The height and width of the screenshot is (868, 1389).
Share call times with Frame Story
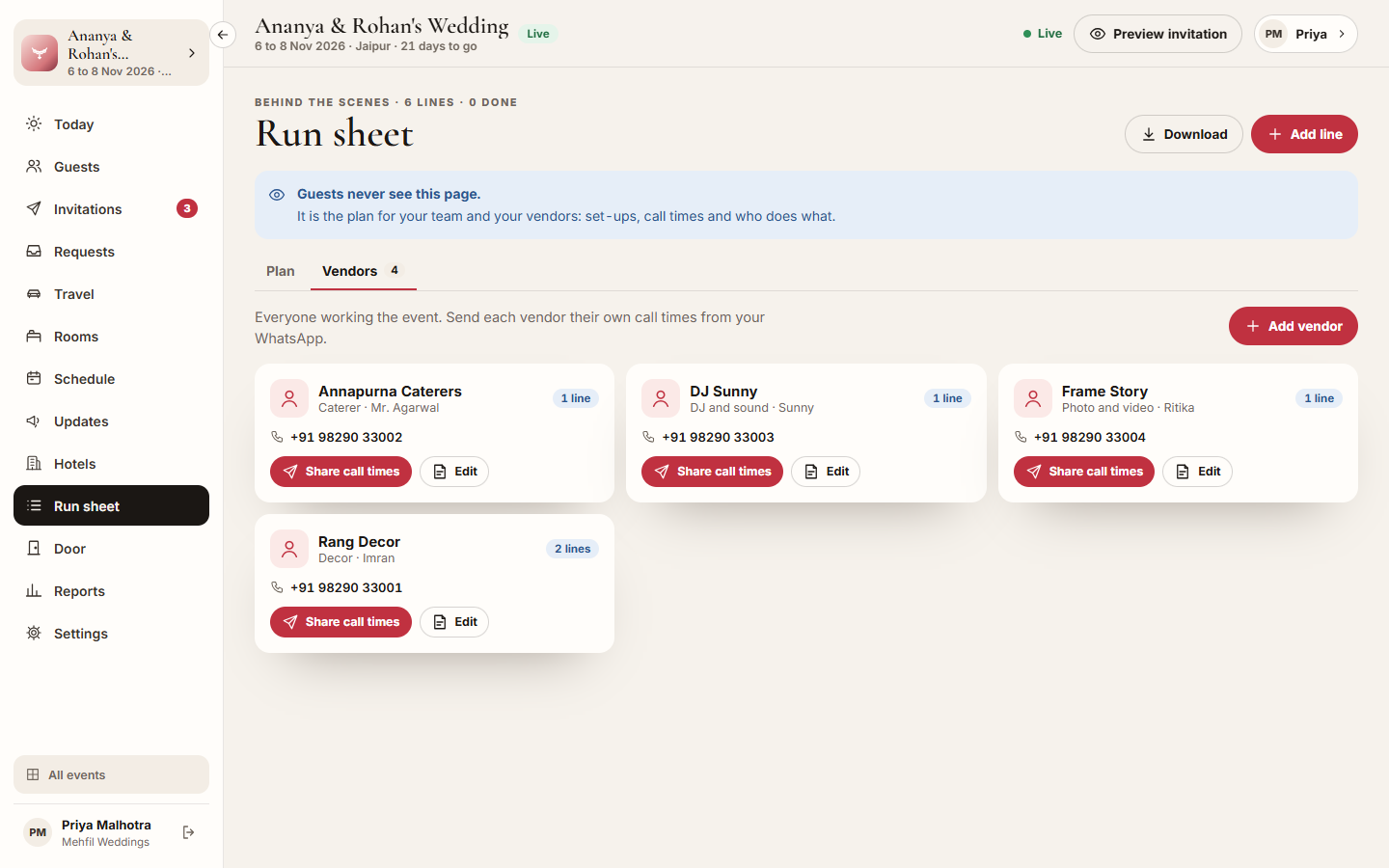(1084, 472)
